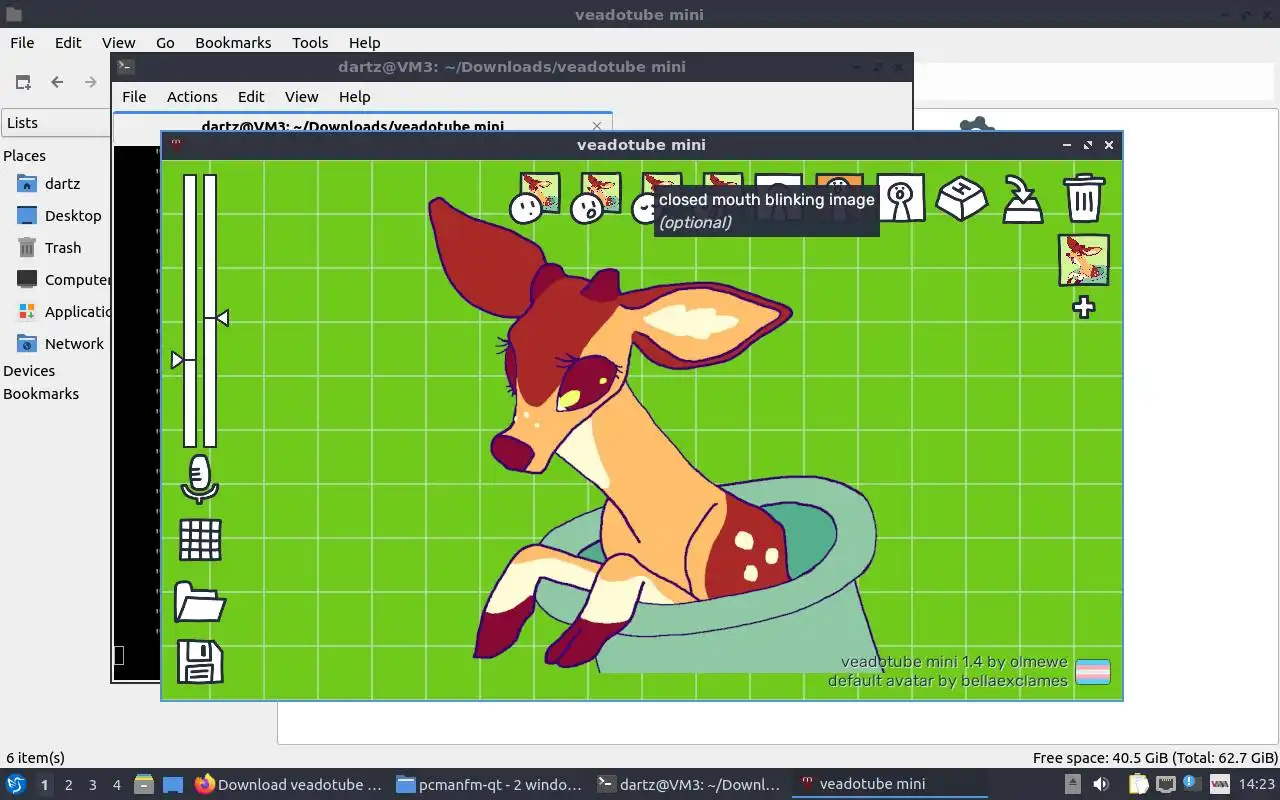Open Tools menu in file manager
The width and height of the screenshot is (1280, 800).
coord(310,42)
